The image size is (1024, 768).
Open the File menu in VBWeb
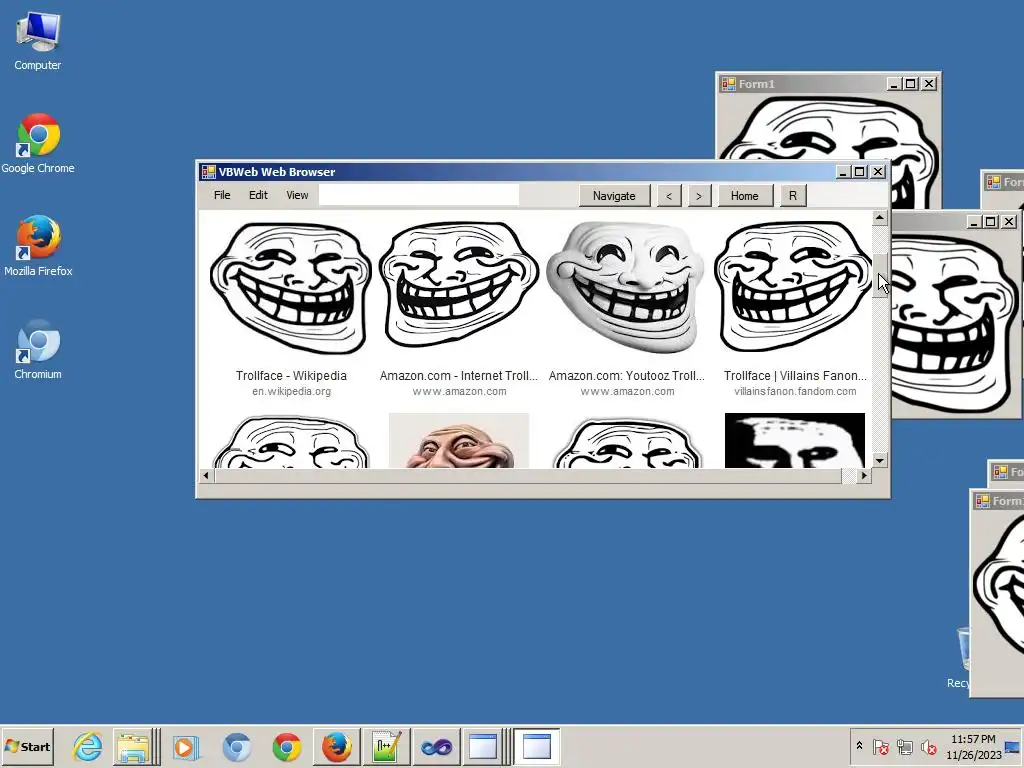pyautogui.click(x=222, y=195)
